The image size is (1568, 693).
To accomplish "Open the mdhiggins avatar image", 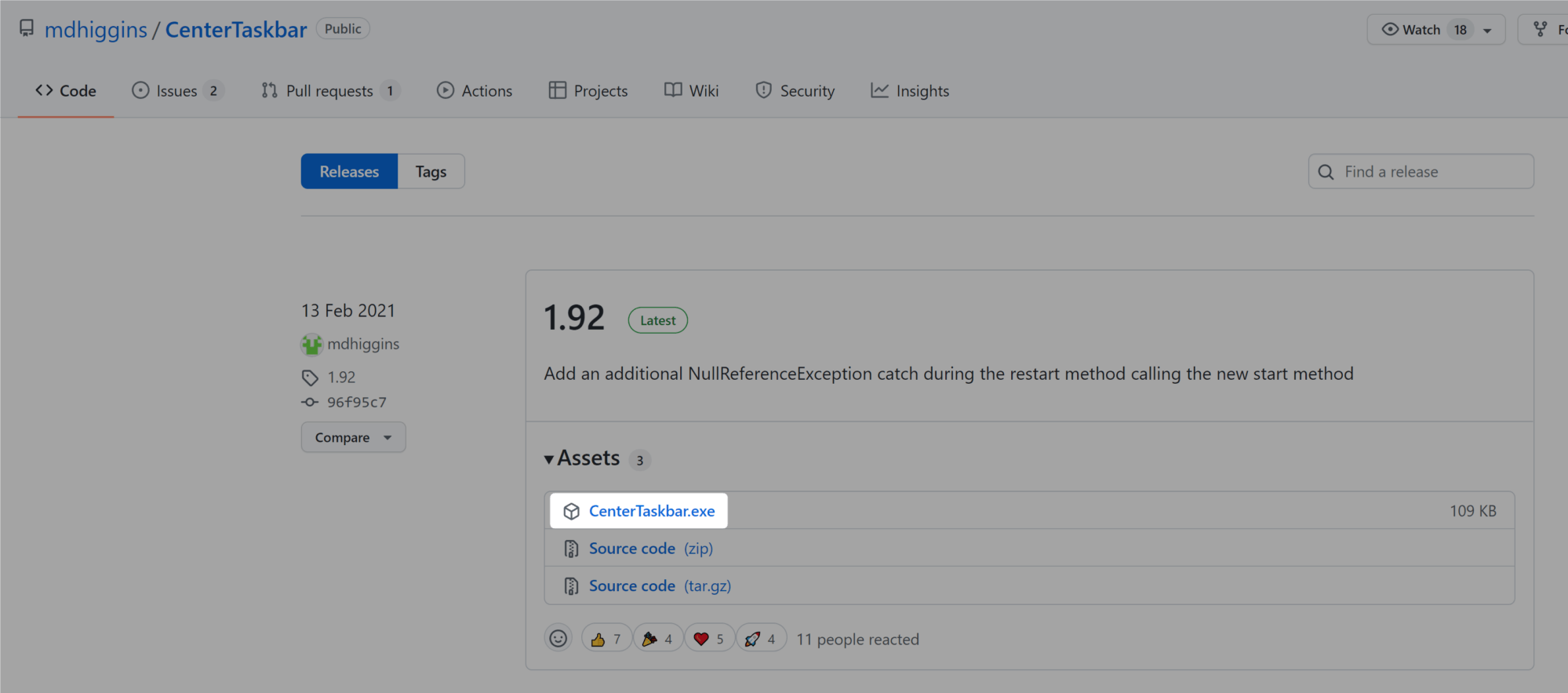I will pos(311,345).
